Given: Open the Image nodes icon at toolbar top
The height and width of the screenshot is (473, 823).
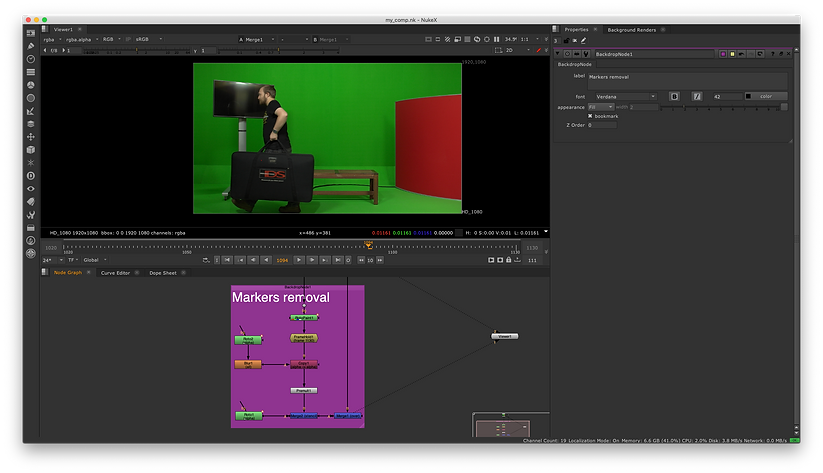Looking at the screenshot, I should (31, 33).
